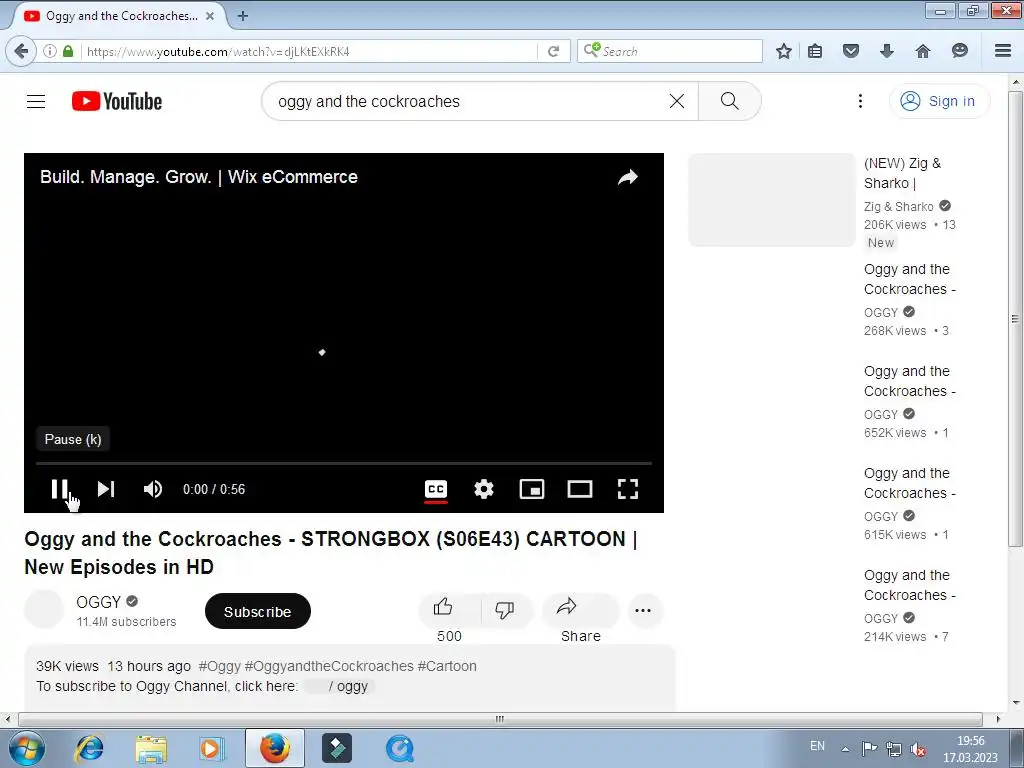Click #Oggy hashtag link
This screenshot has width=1024, height=768.
pyautogui.click(x=219, y=666)
